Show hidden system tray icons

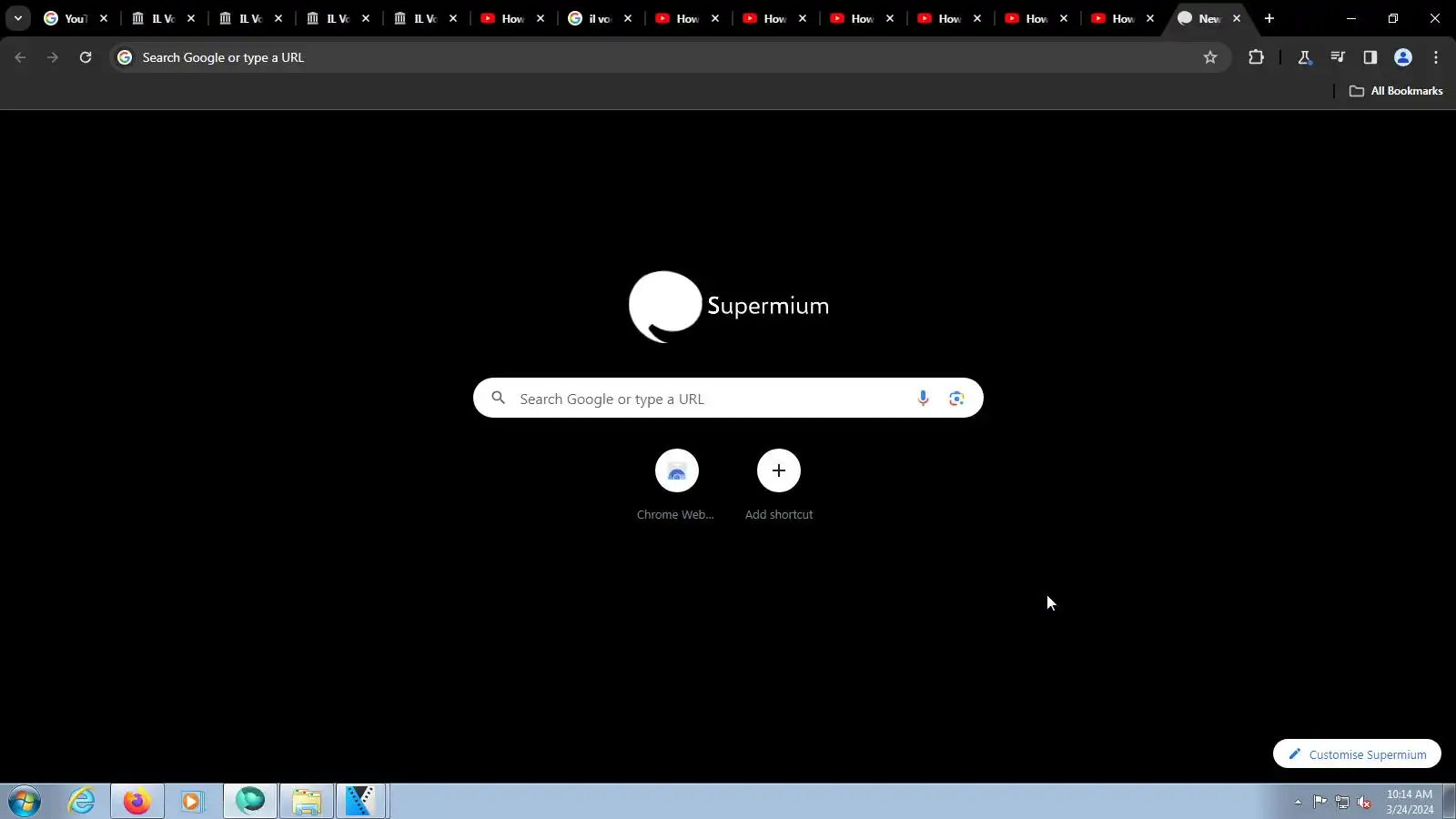[1298, 802]
